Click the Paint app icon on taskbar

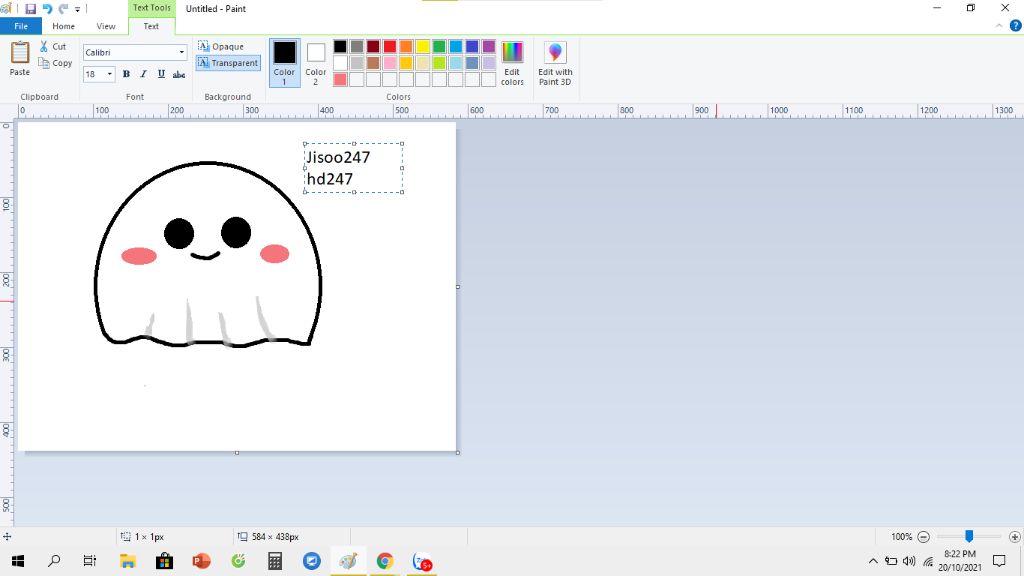coord(348,561)
